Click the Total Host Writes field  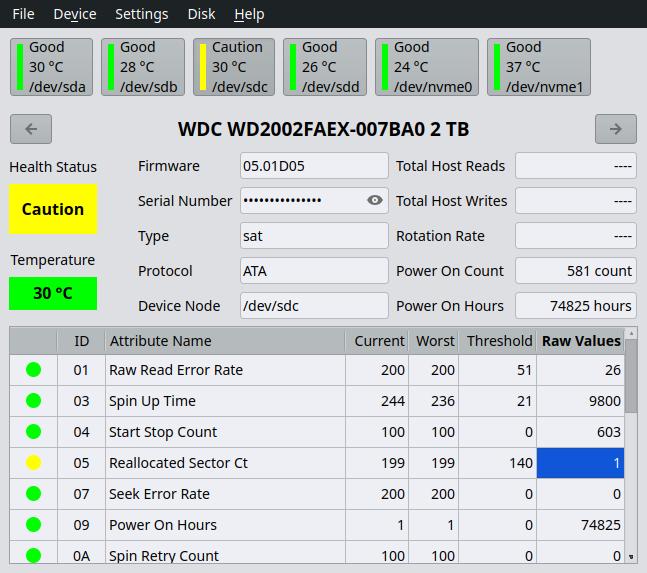(x=576, y=201)
